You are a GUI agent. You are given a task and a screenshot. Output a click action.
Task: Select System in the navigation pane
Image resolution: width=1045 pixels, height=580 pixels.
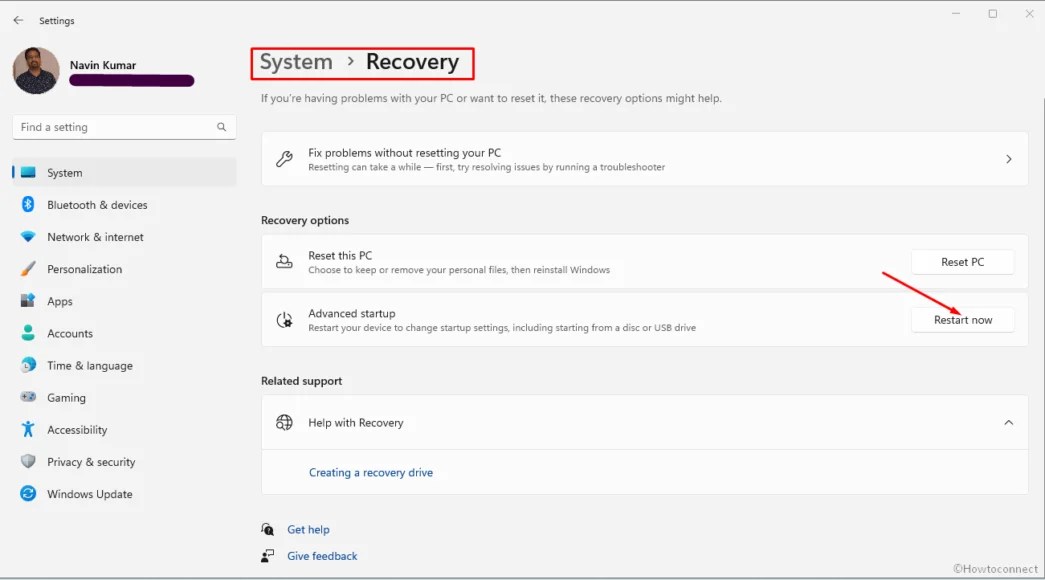tap(64, 172)
